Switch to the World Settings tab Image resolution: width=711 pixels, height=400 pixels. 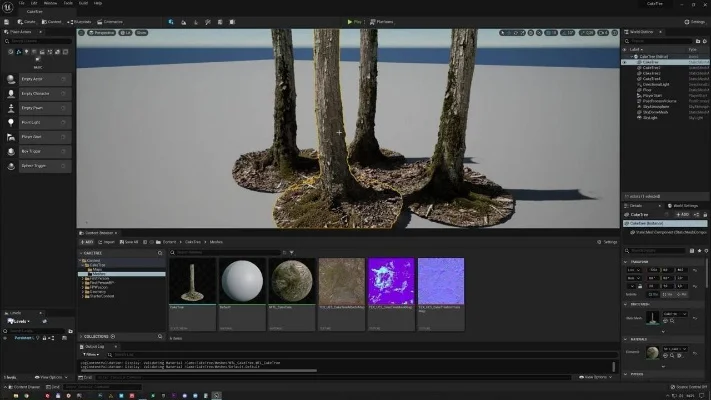click(x=683, y=205)
